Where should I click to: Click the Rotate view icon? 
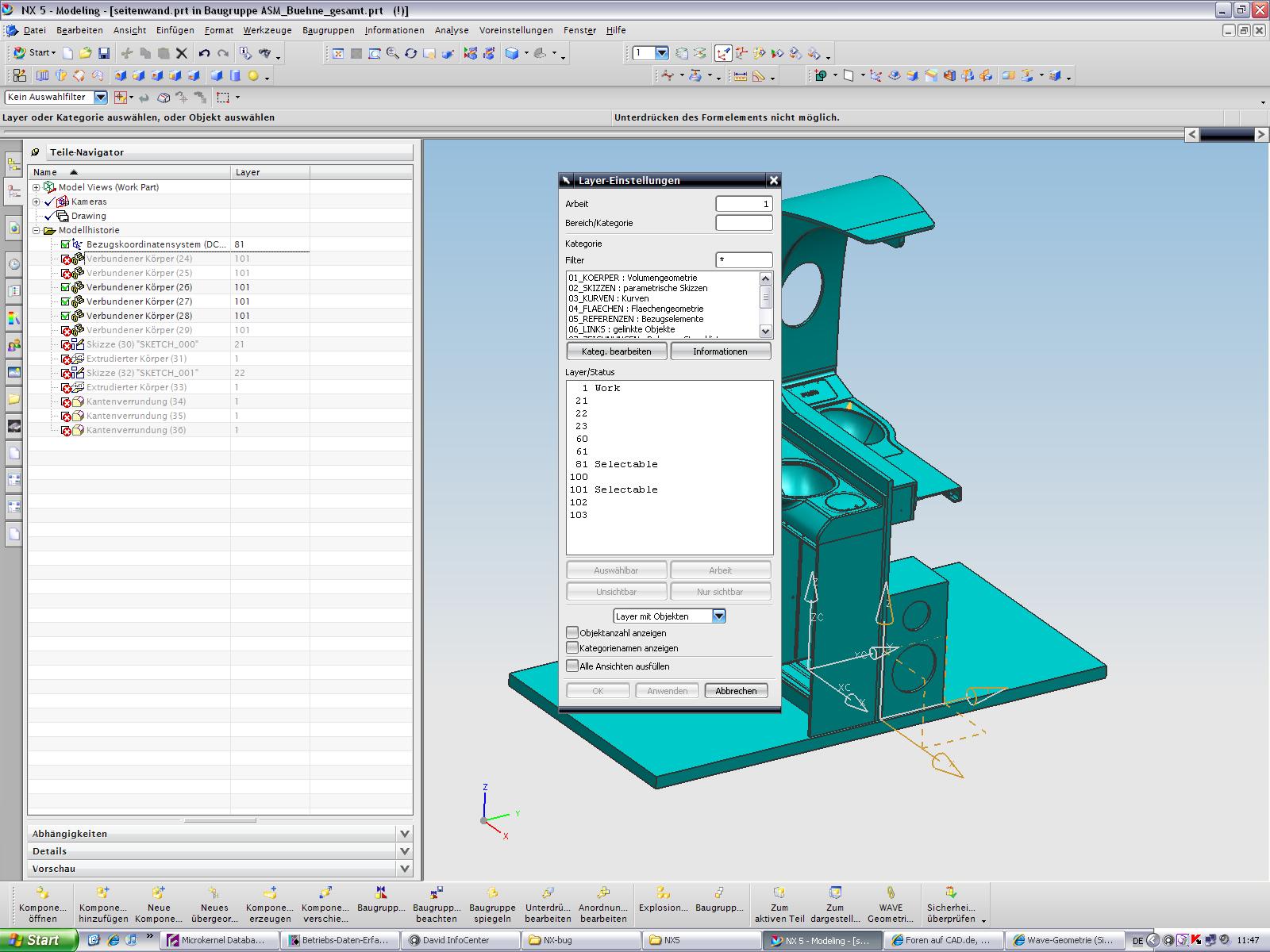pyautogui.click(x=410, y=53)
